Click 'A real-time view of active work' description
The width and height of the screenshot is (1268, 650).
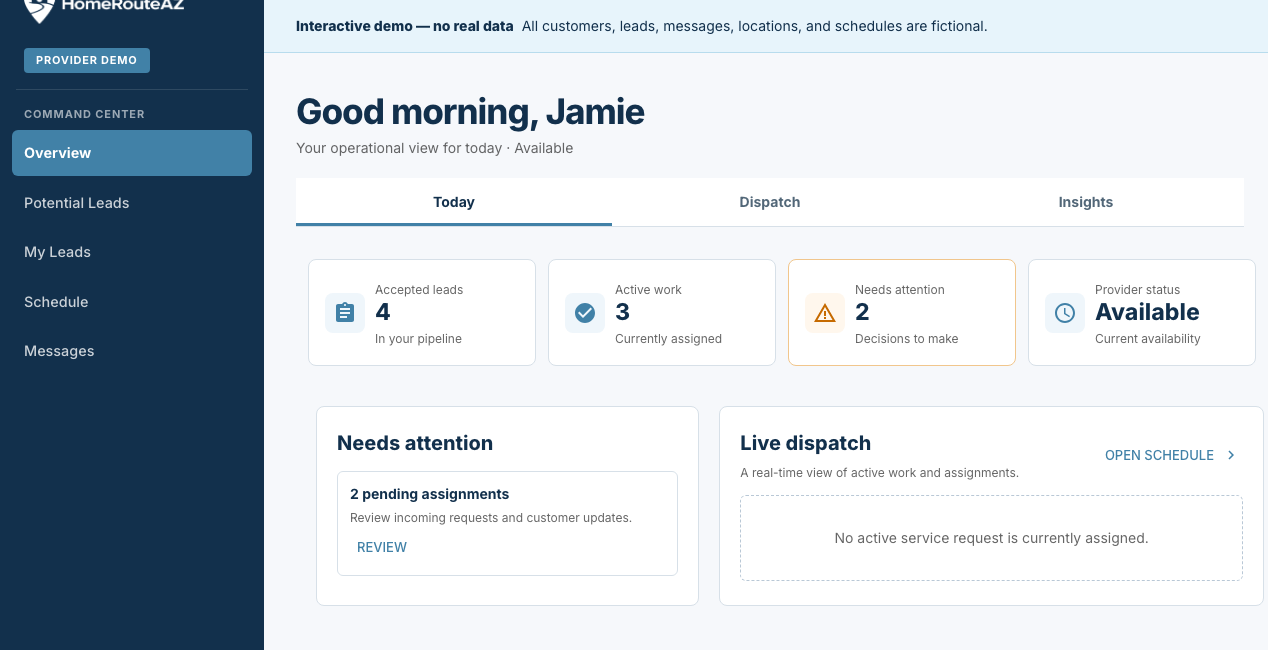(879, 473)
